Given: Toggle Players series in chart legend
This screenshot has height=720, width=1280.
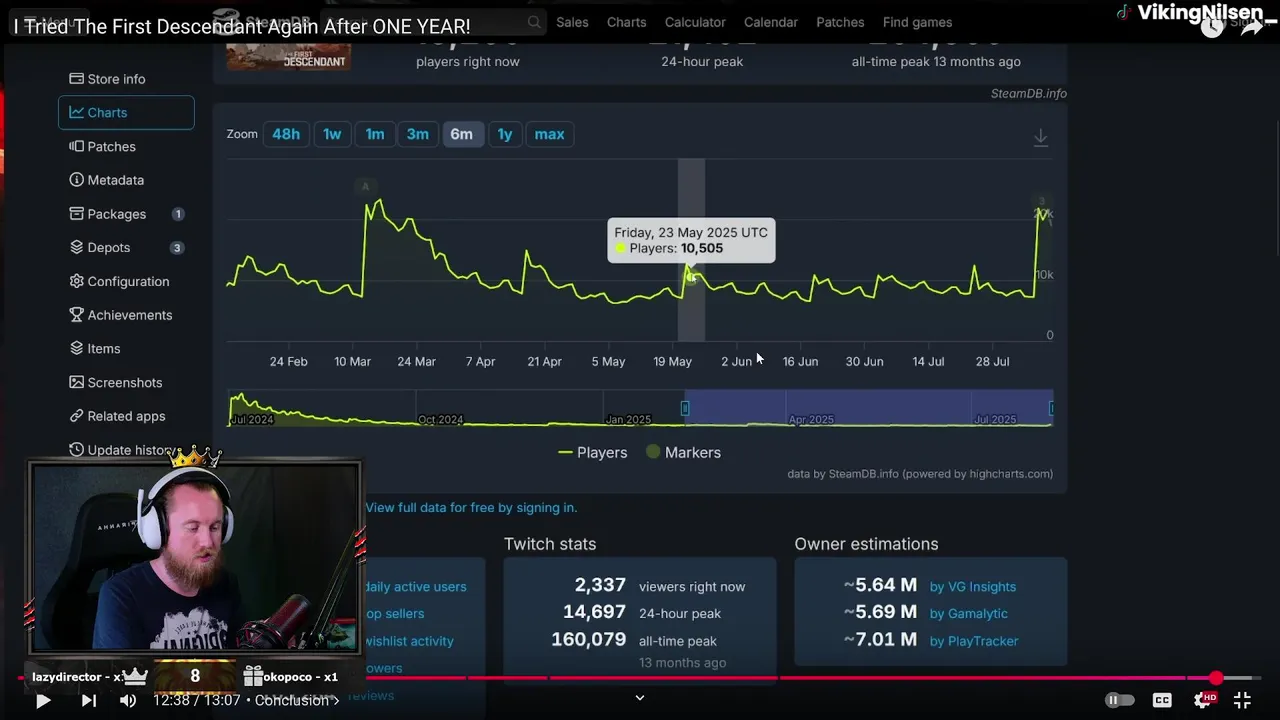Looking at the screenshot, I should tap(593, 453).
